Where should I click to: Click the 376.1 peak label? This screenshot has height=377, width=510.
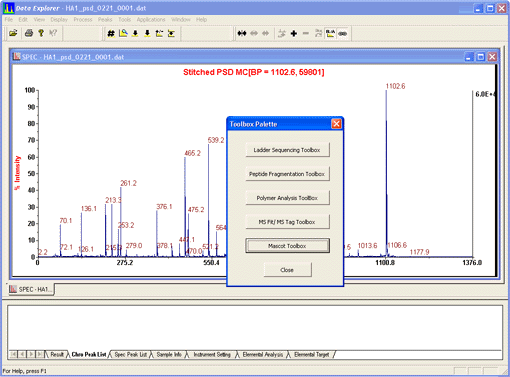[164, 207]
